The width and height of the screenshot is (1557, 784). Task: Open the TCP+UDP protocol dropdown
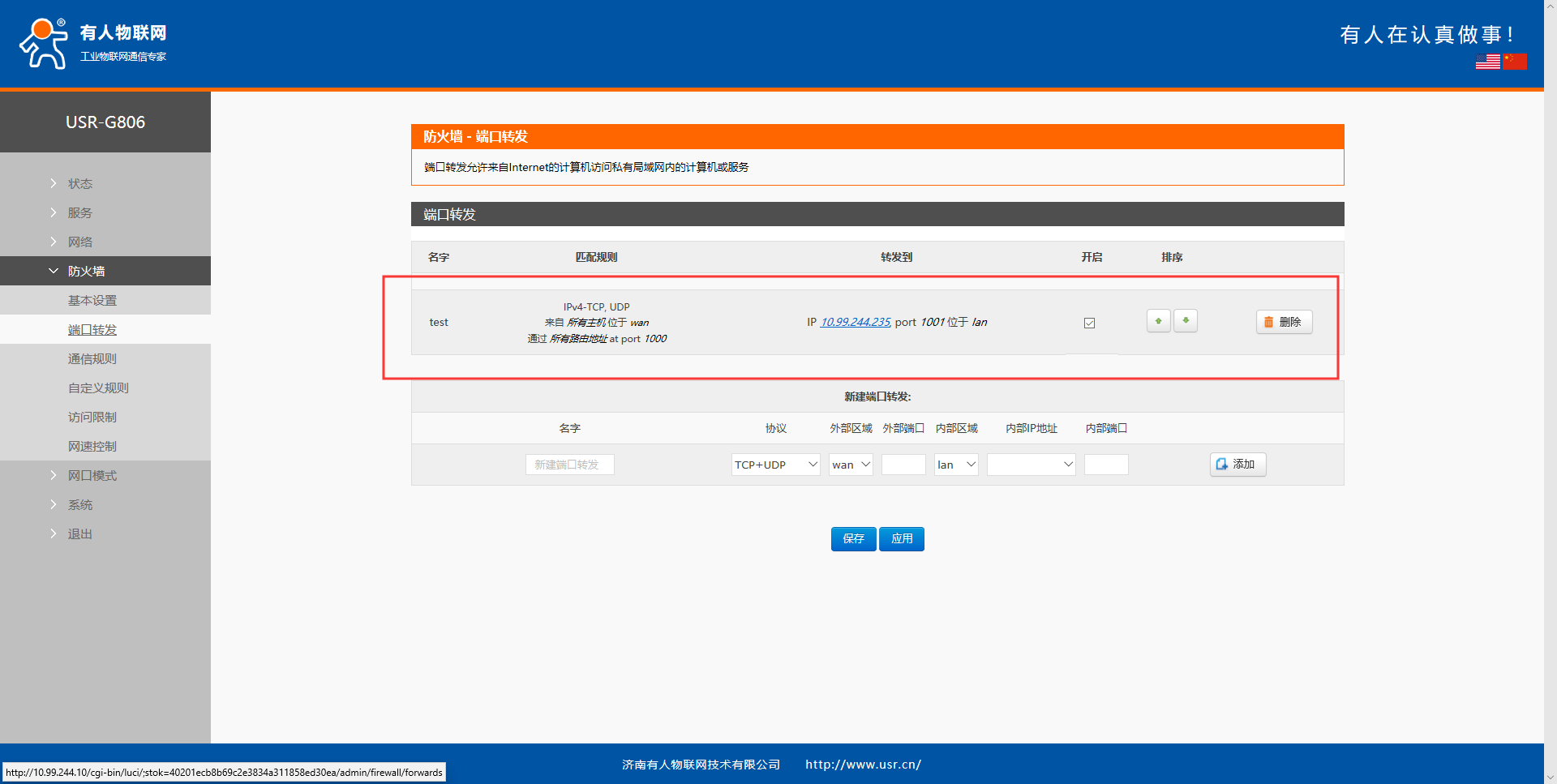pyautogui.click(x=775, y=465)
